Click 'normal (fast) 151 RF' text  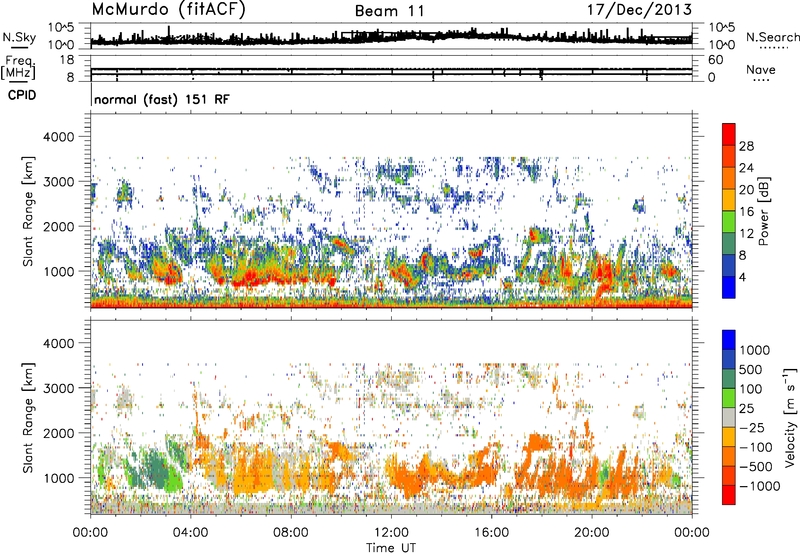162,99
